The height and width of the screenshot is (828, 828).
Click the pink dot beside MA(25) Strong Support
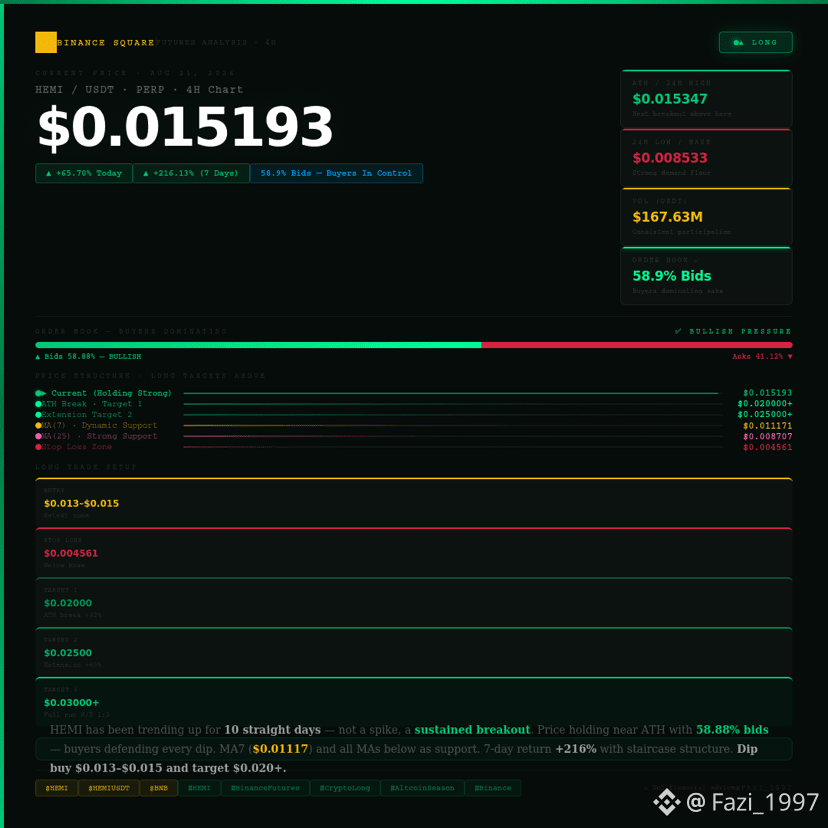(39, 436)
